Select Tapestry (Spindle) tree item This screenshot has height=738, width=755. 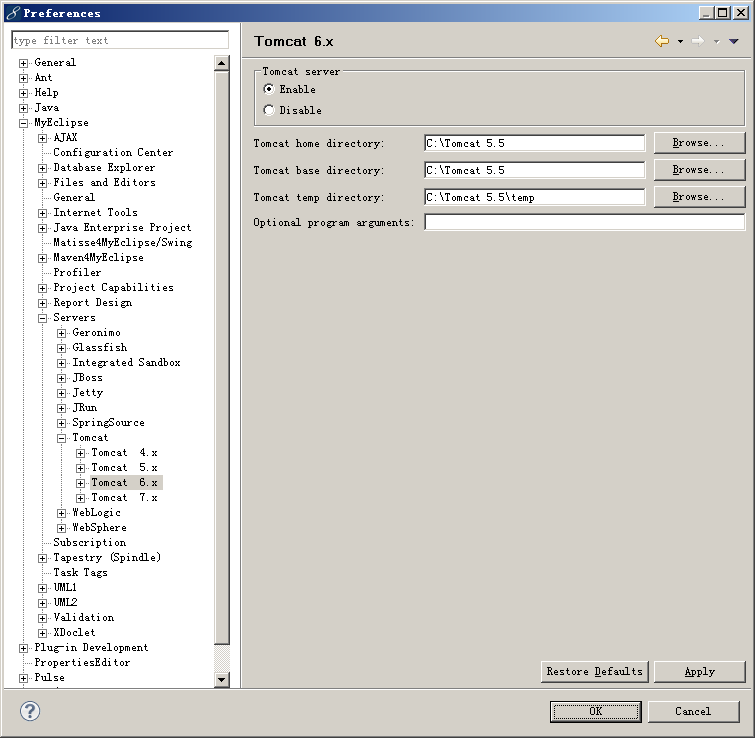(x=107, y=557)
